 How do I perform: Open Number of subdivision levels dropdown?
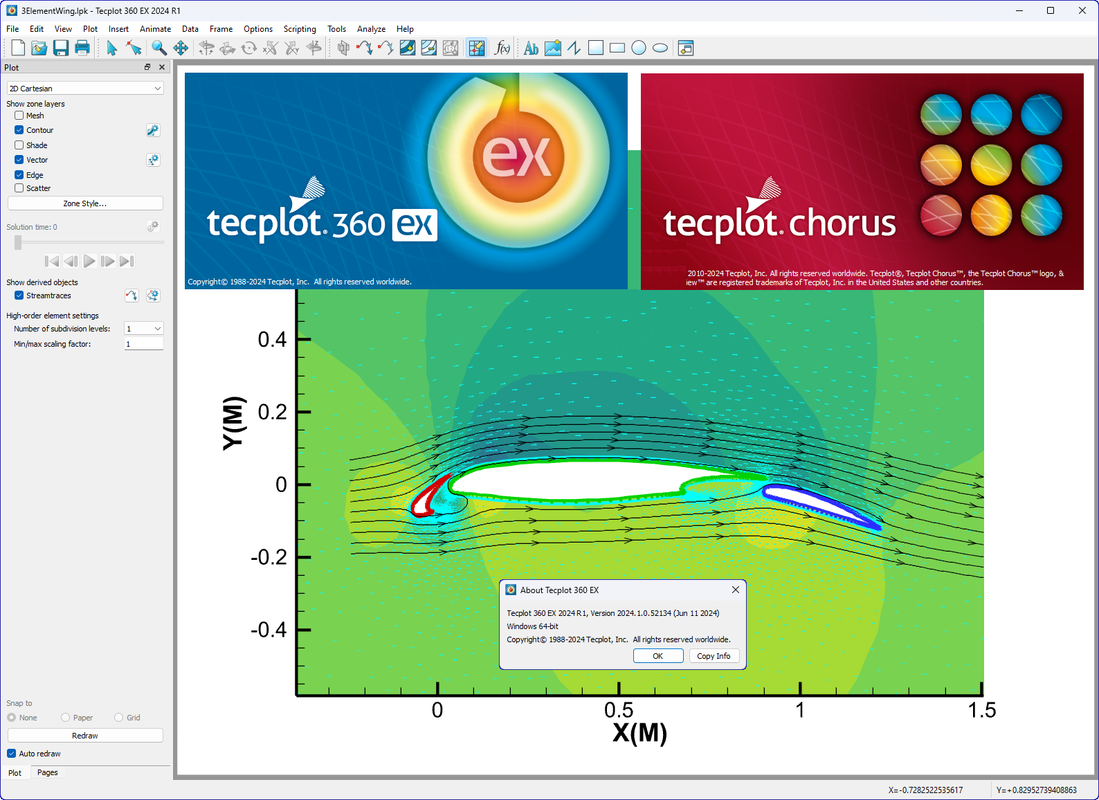[x=144, y=329]
